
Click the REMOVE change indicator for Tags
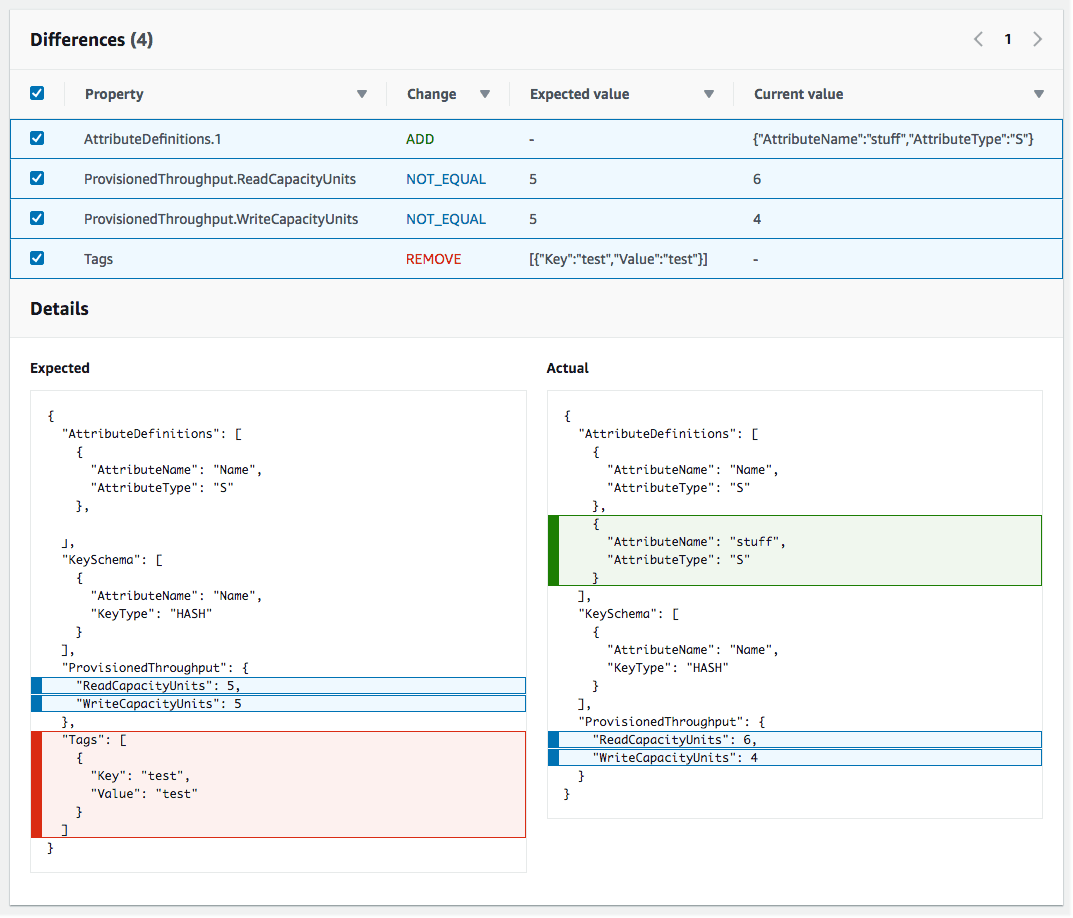(x=433, y=258)
